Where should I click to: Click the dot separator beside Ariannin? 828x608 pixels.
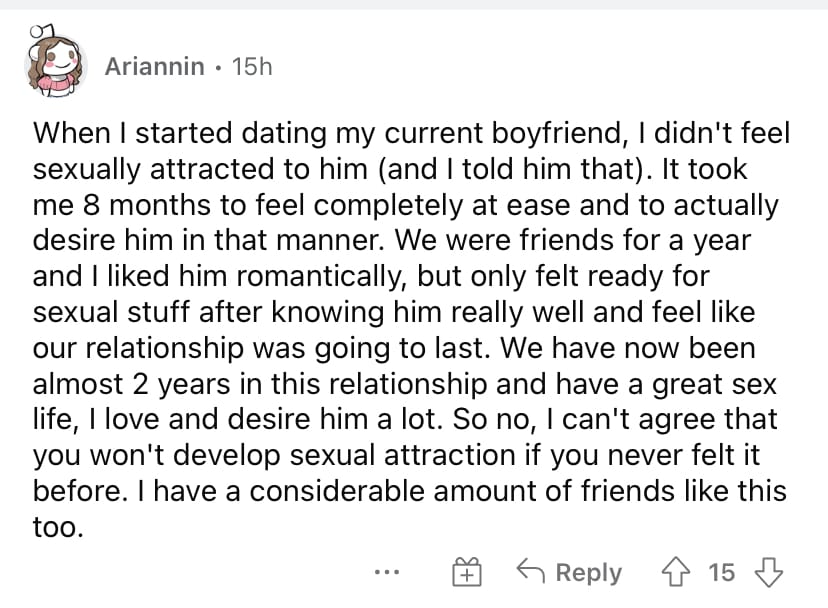(x=218, y=68)
